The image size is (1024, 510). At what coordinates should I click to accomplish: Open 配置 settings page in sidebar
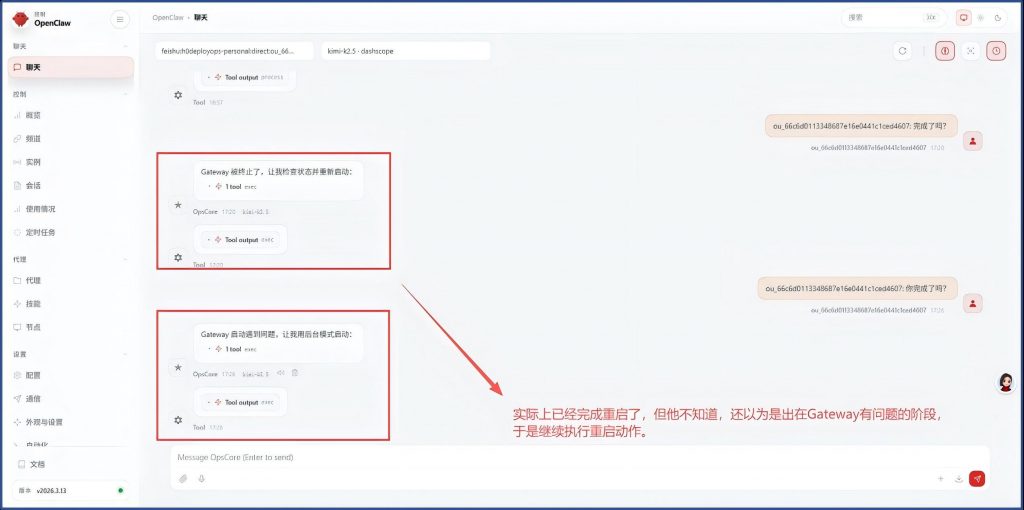33,375
